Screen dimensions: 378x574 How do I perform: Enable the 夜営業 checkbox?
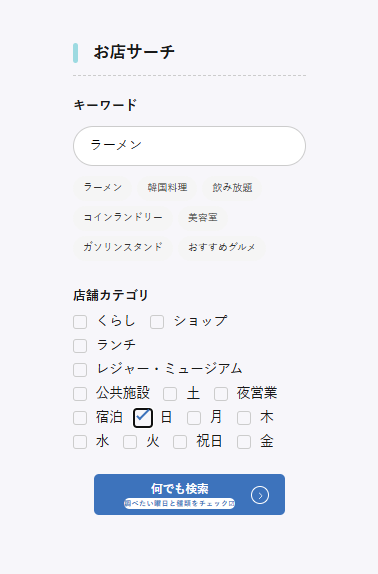(x=221, y=394)
